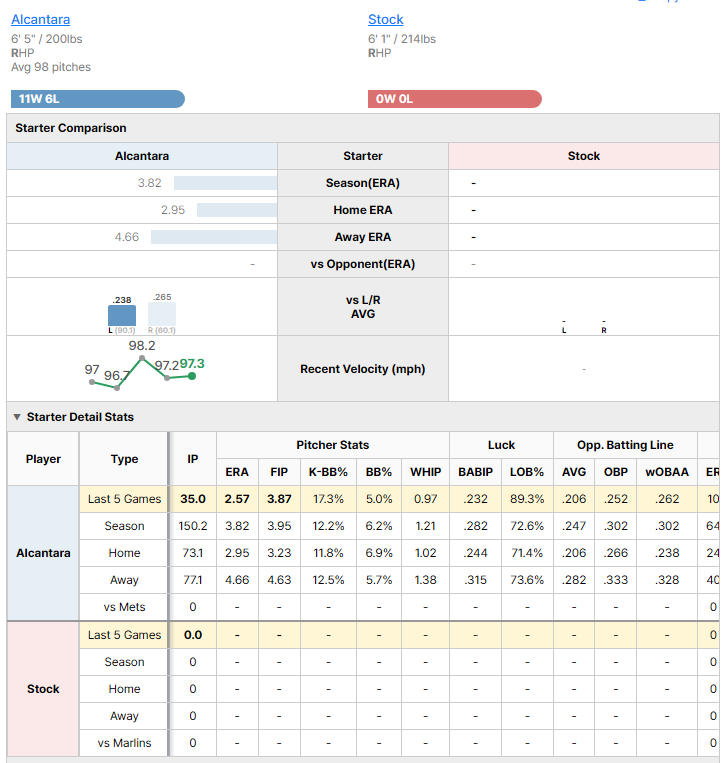Screen dimensions: 726x763
Task: Open the Alcantara player link
Action: [x=40, y=19]
